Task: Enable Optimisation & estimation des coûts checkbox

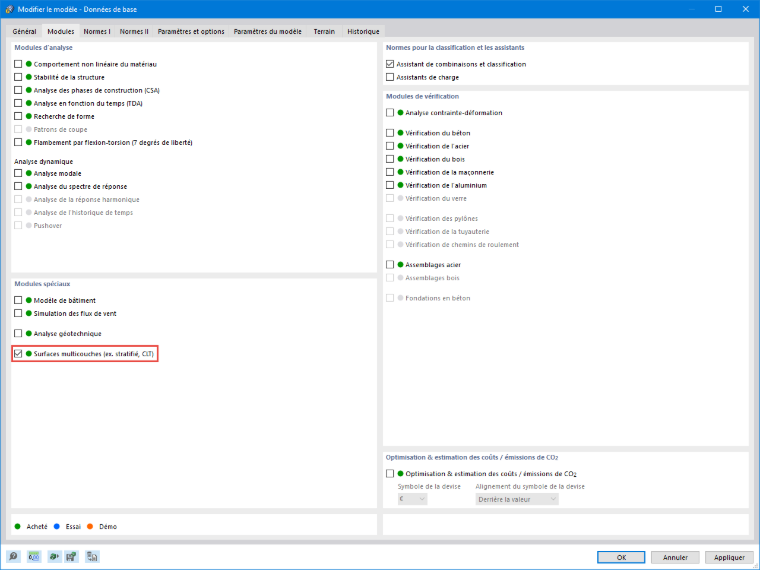Action: [390, 474]
